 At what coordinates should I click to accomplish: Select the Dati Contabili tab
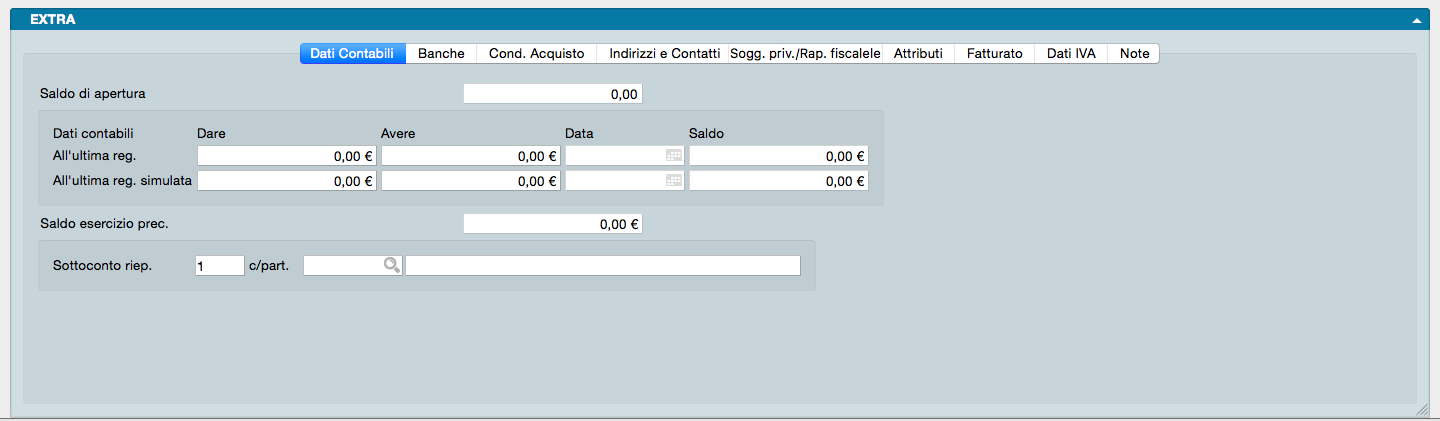click(352, 54)
